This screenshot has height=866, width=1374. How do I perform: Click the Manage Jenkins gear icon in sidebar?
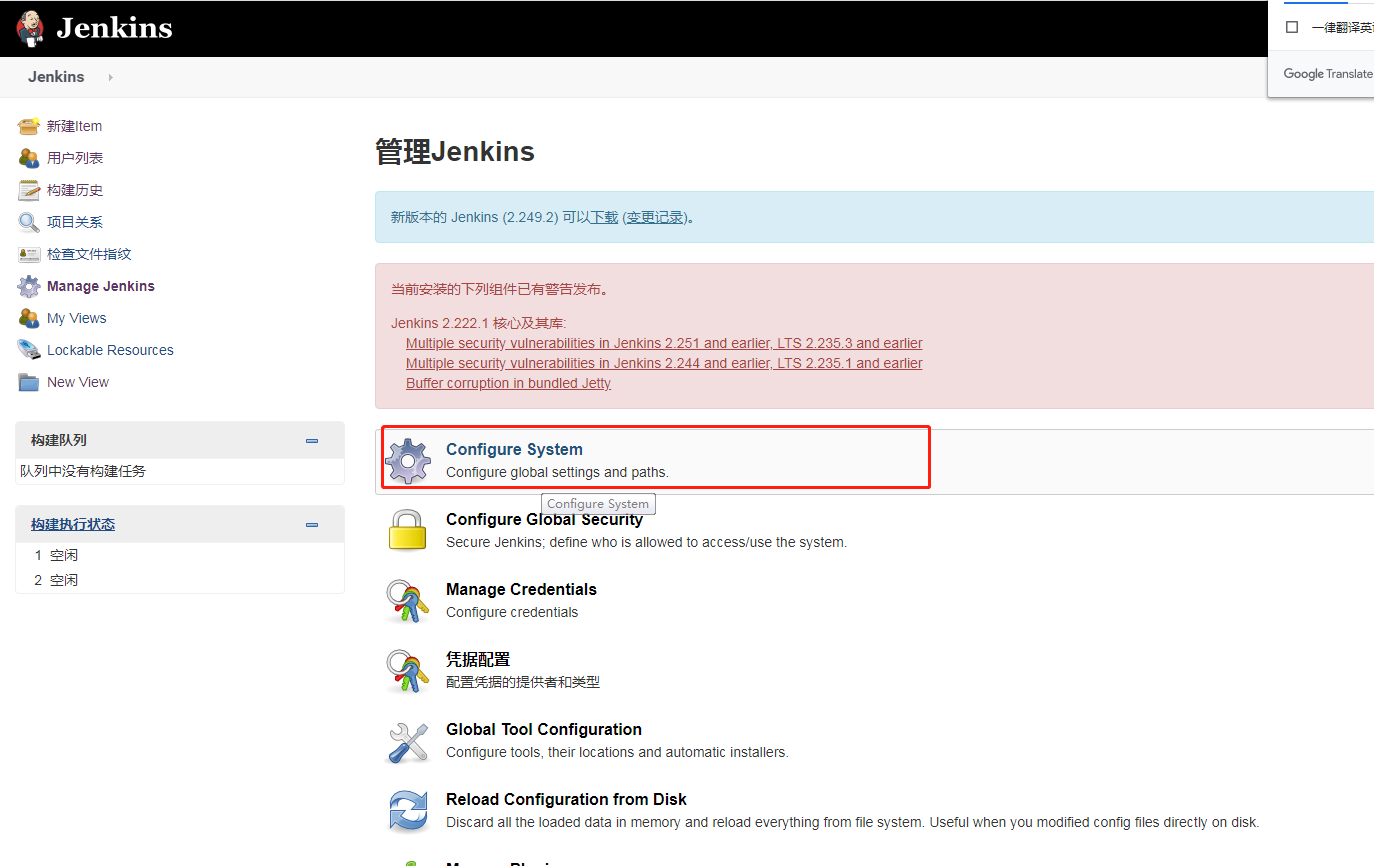[29, 286]
